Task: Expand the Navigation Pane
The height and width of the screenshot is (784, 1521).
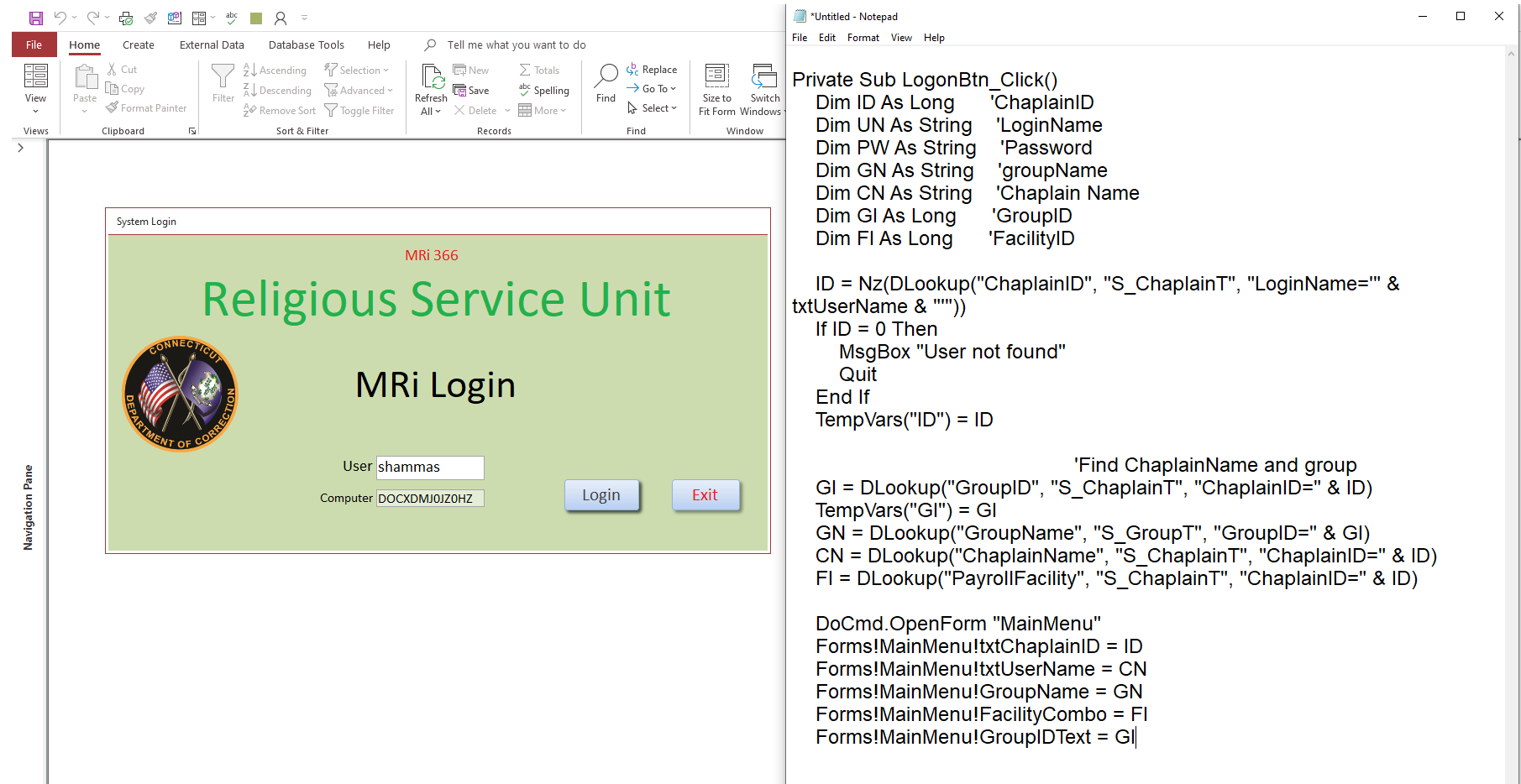Action: (x=19, y=148)
